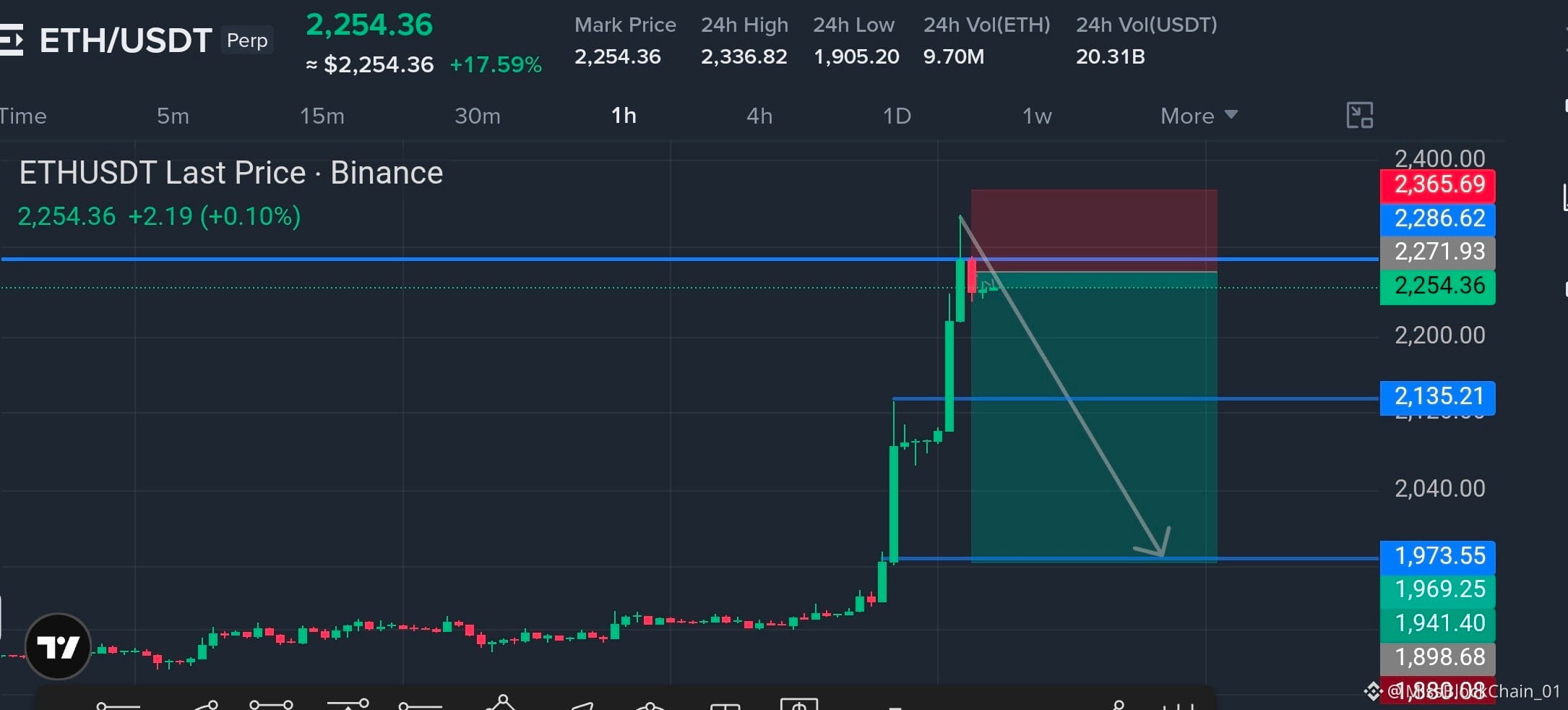Tap the 2,040.00 price axis label
1568x710 pixels.
1439,489
